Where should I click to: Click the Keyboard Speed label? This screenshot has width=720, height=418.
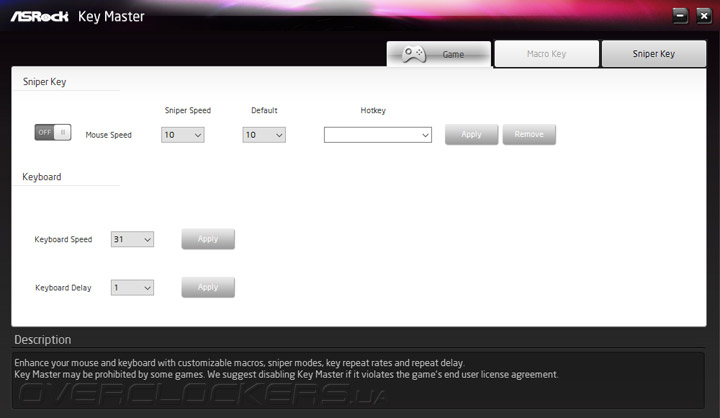click(63, 239)
